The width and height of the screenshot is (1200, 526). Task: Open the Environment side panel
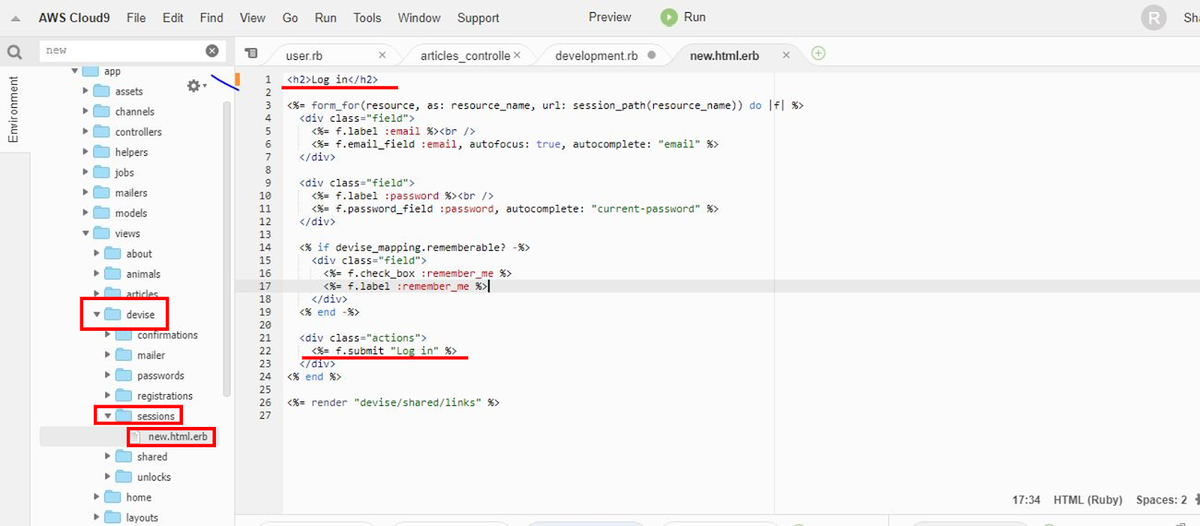[13, 109]
